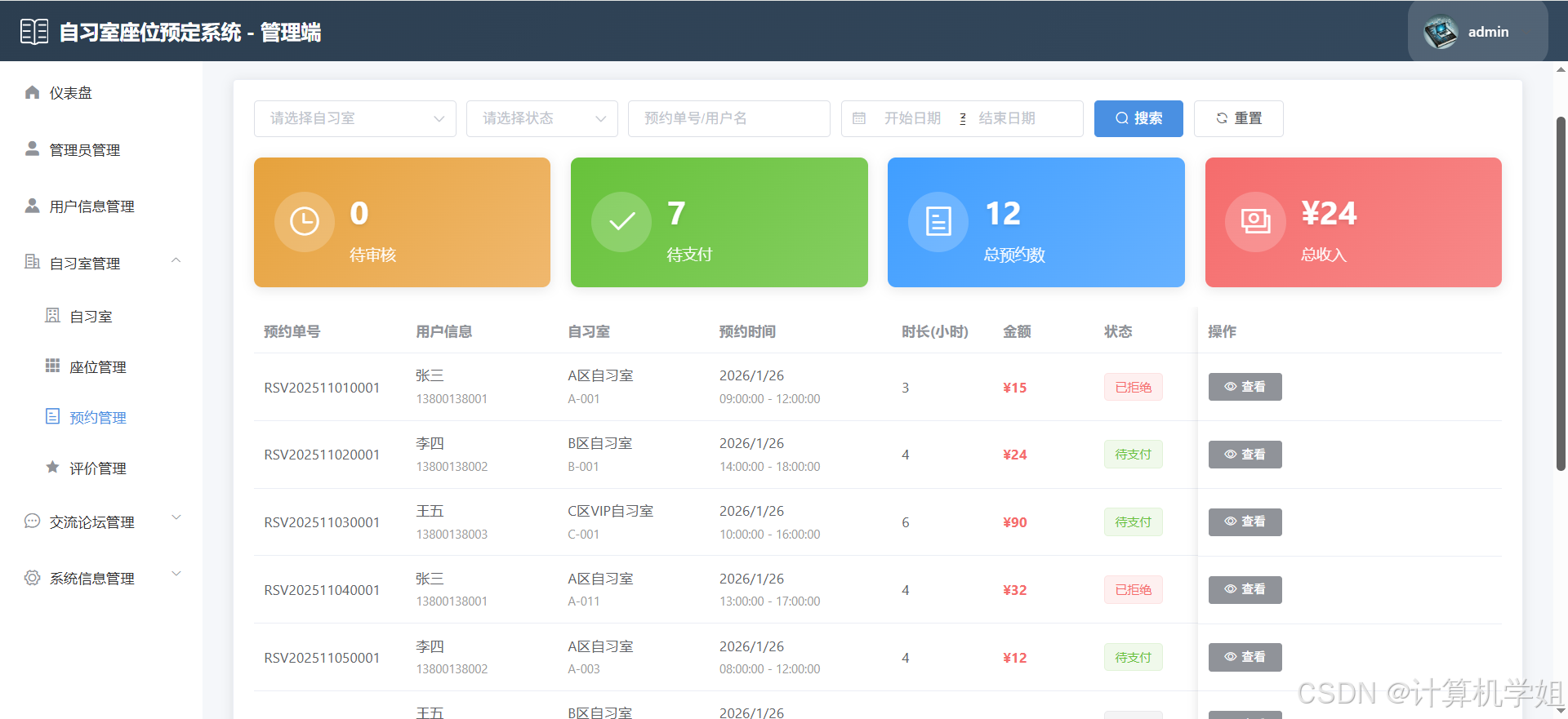Click the 自习室管理 building icon
Image resolution: width=1568 pixels, height=719 pixels.
coord(32,262)
